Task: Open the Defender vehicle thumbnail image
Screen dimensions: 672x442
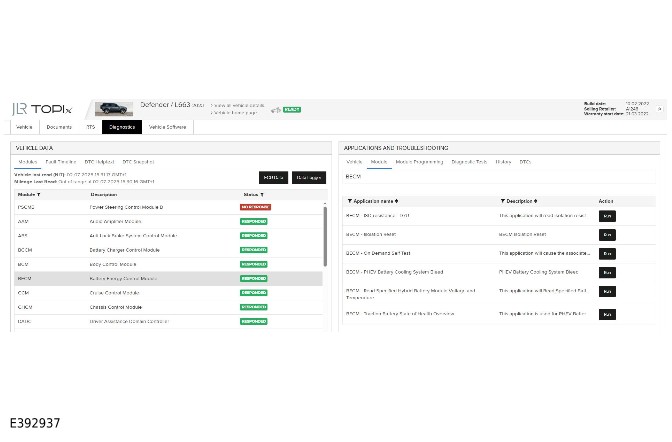Action: coord(114,109)
